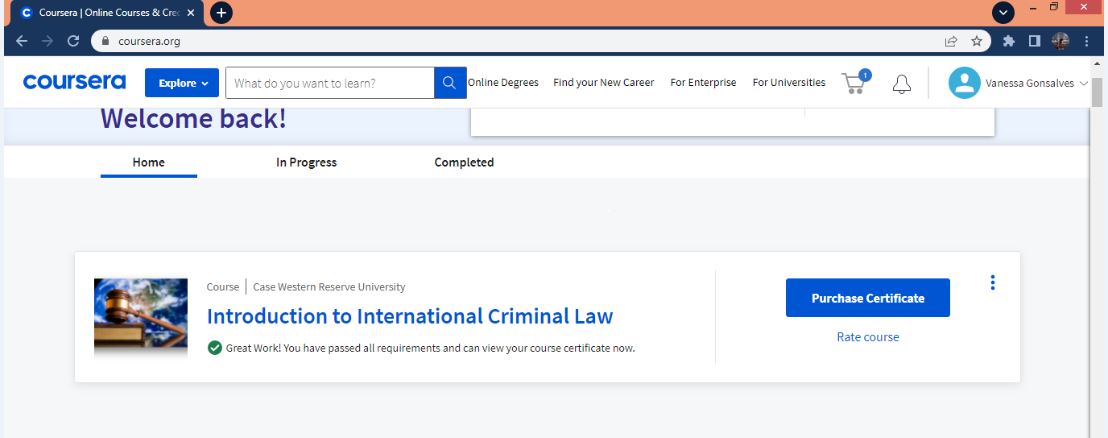Bookmark this page with the star icon
Image resolution: width=1108 pixels, height=438 pixels.
point(977,41)
